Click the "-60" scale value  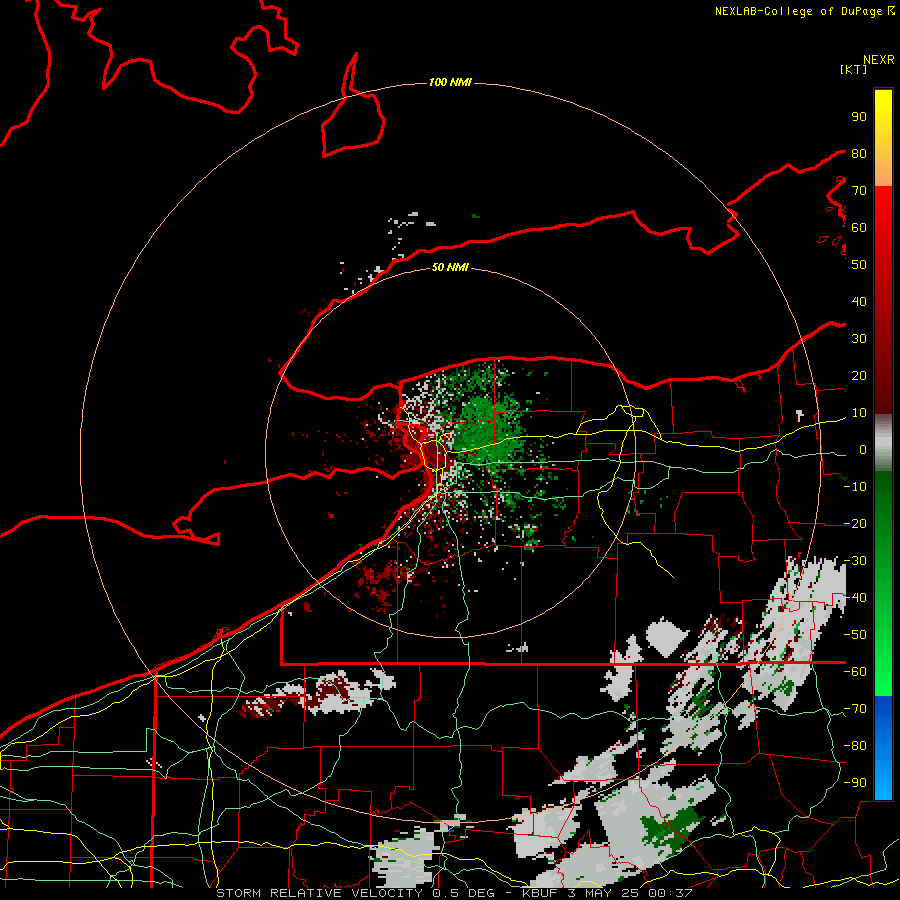click(855, 672)
